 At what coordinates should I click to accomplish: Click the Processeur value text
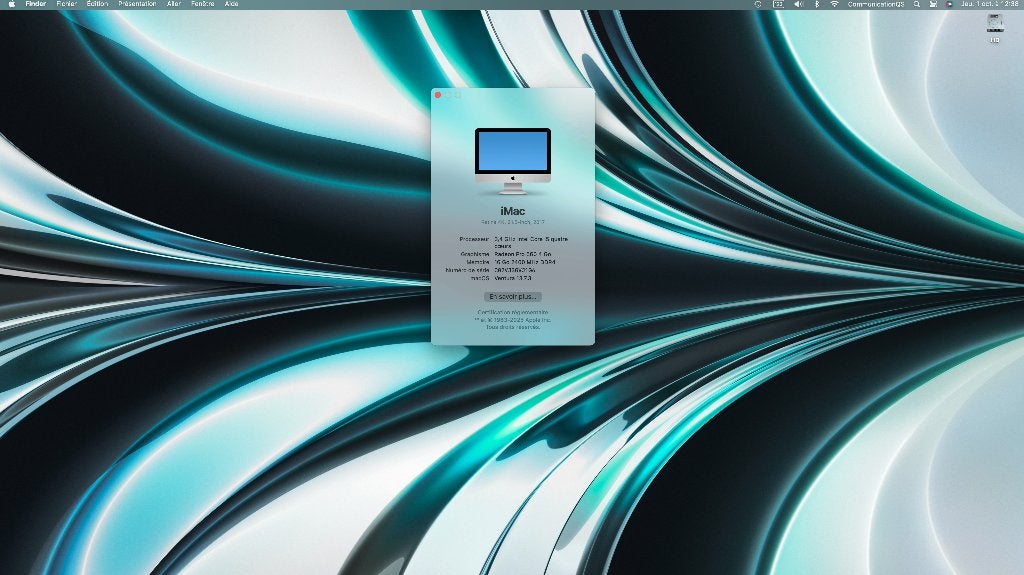point(531,242)
